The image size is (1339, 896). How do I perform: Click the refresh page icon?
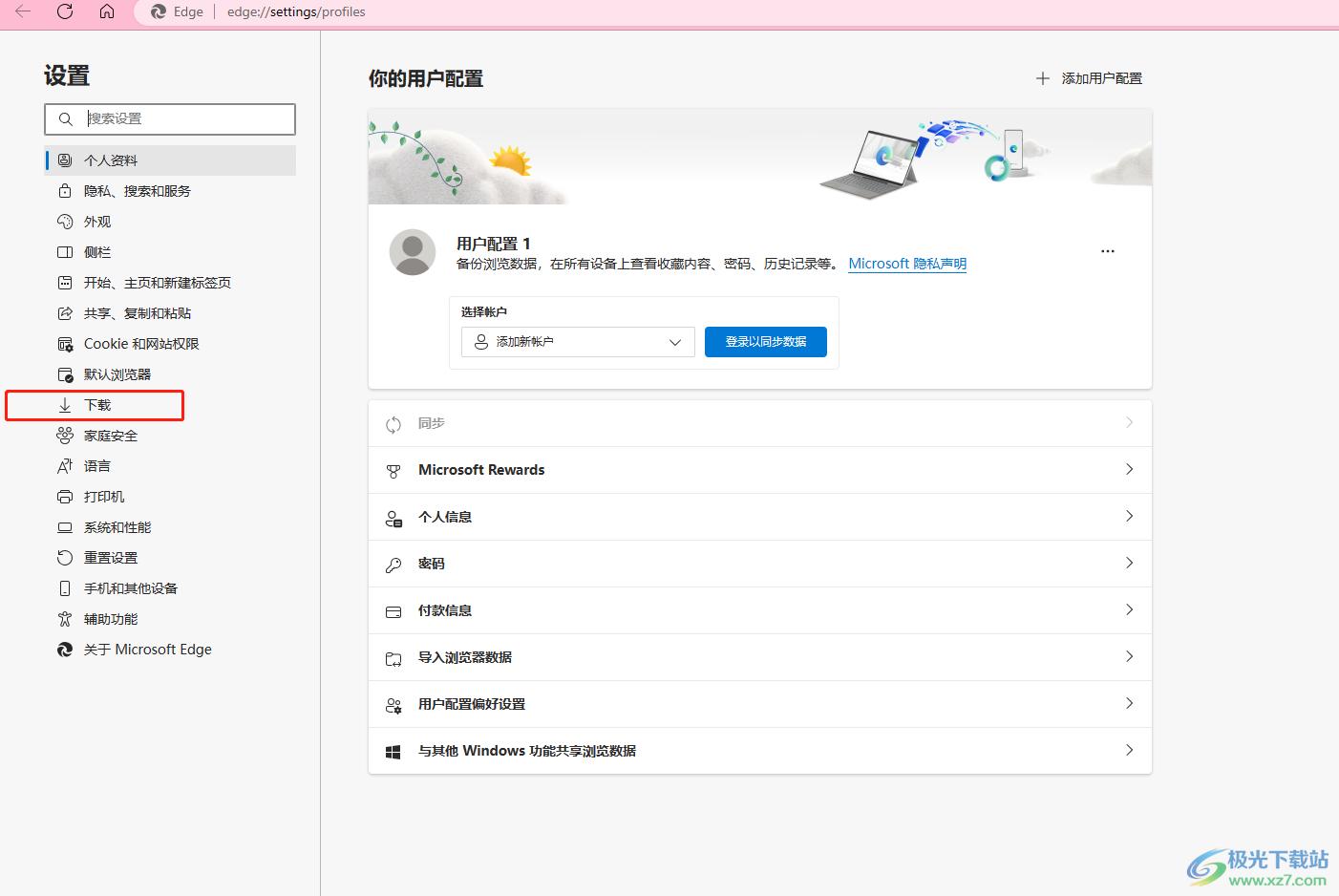click(x=65, y=11)
